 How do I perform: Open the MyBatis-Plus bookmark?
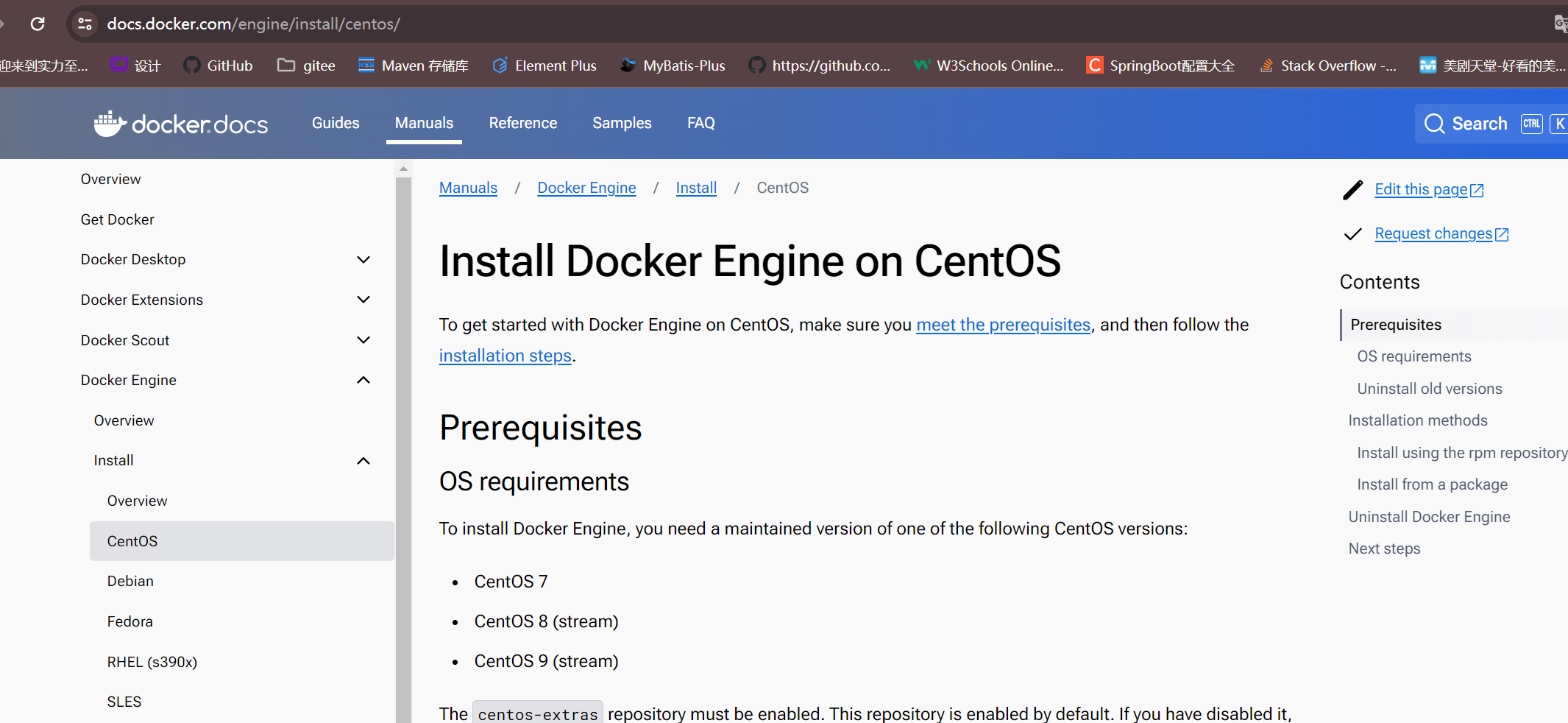tap(673, 66)
